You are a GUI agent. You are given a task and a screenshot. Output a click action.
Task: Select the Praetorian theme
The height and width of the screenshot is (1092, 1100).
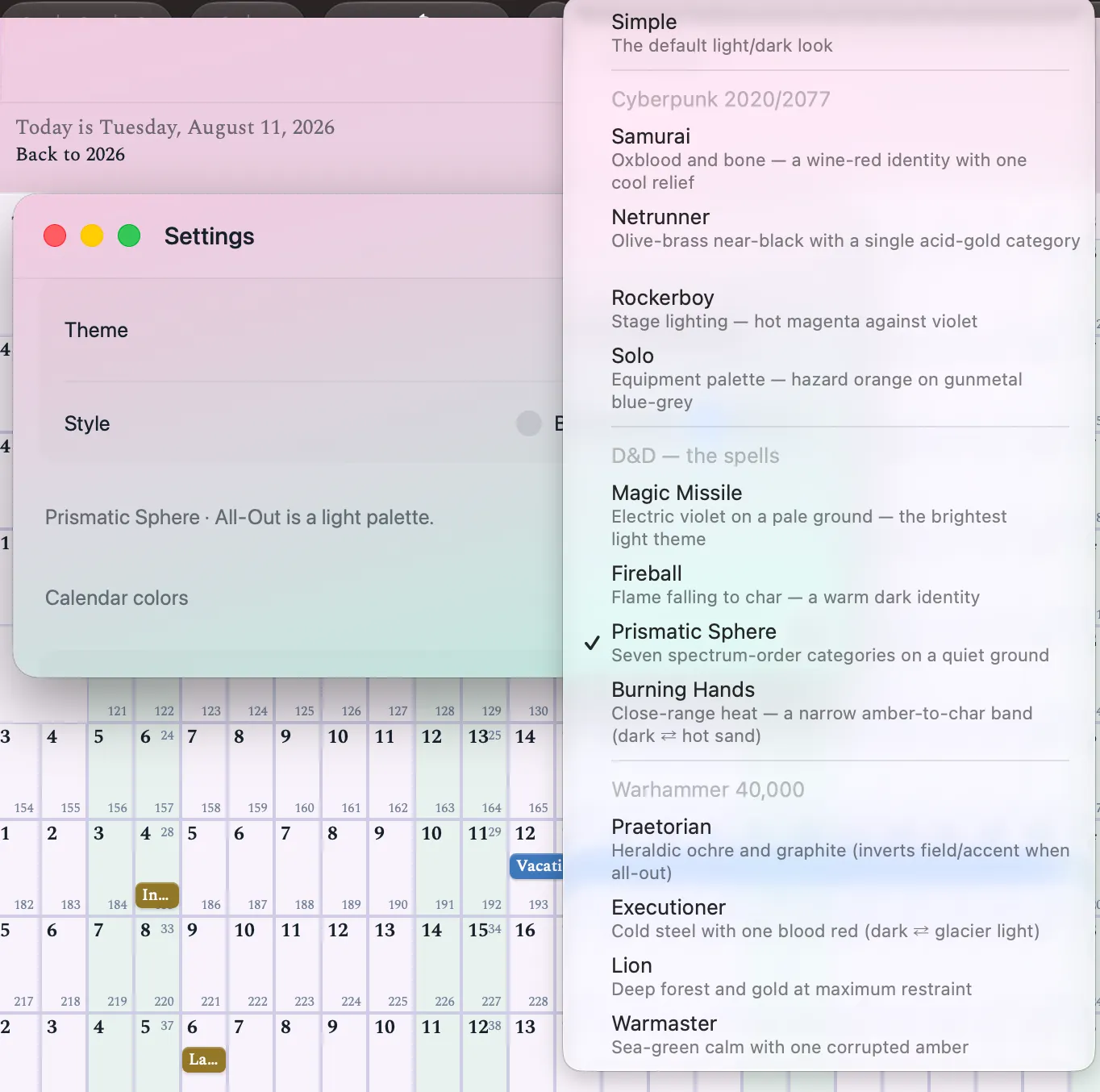pos(829,849)
